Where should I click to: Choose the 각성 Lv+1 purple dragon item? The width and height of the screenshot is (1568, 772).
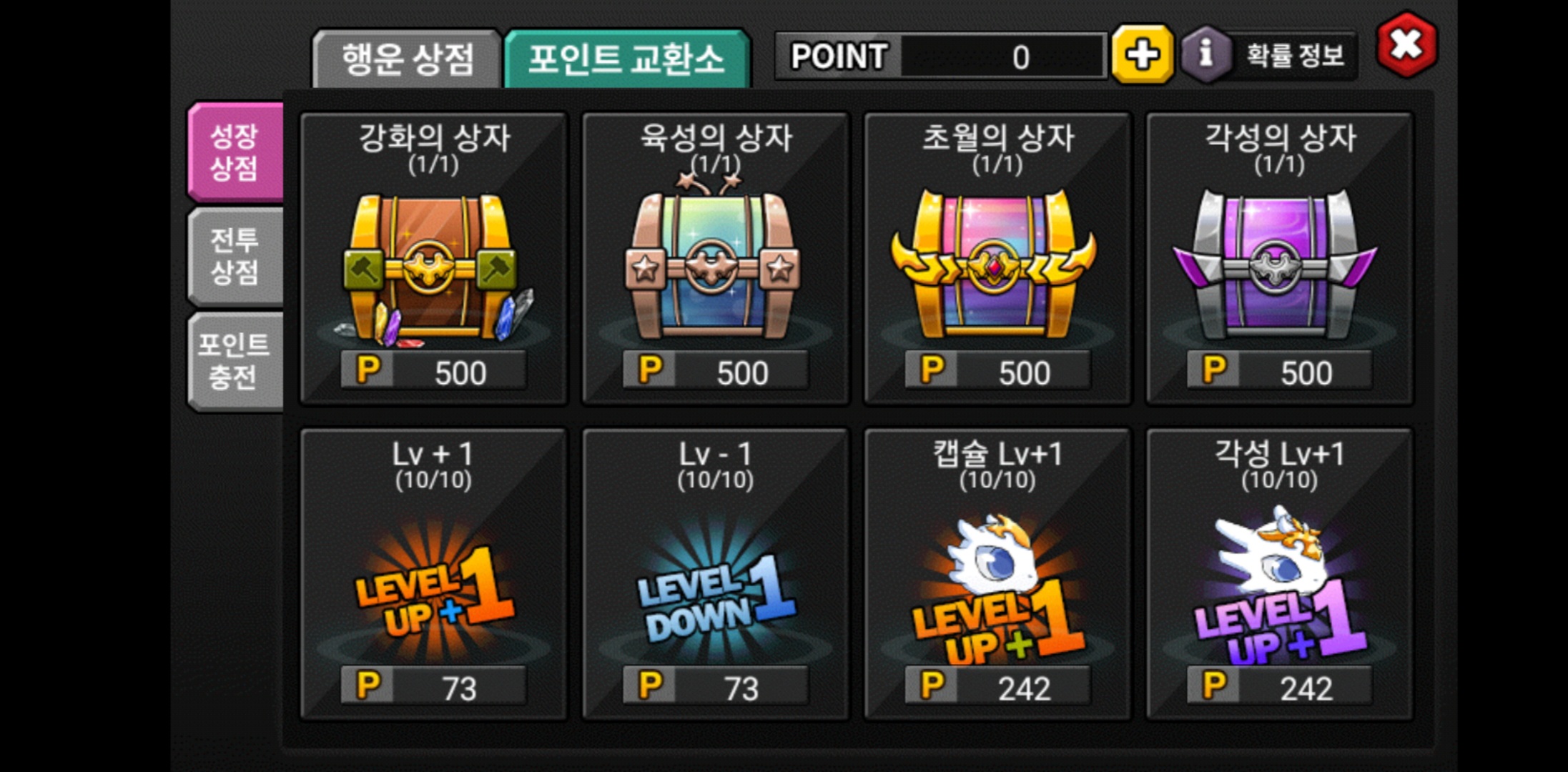(x=1278, y=585)
